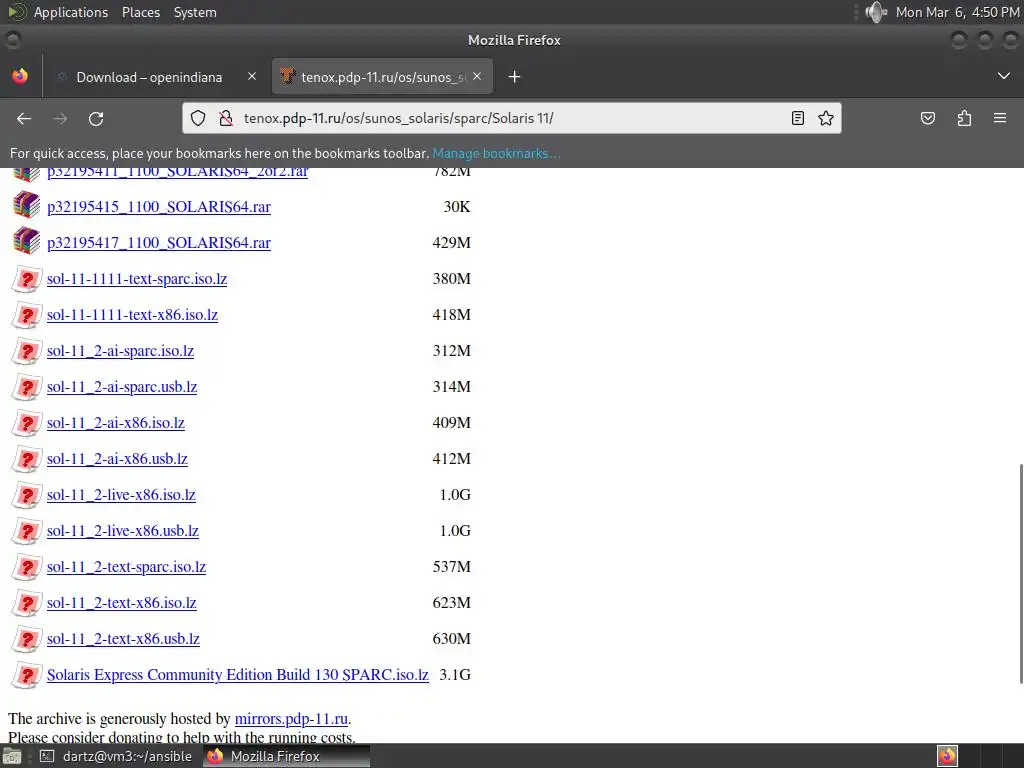Click the unknown-file icon beside sol-11_2-live-x86.iso.lz
1024x768 pixels.
(x=27, y=494)
